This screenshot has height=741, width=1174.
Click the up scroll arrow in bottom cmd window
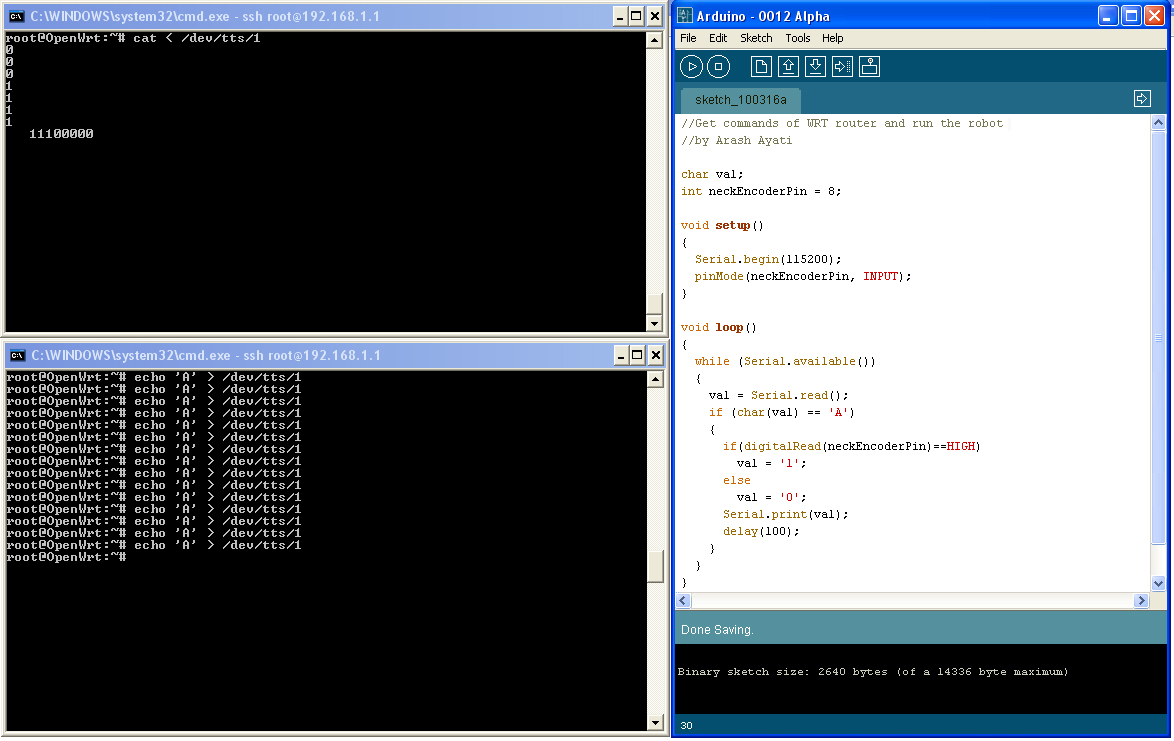pyautogui.click(x=655, y=379)
